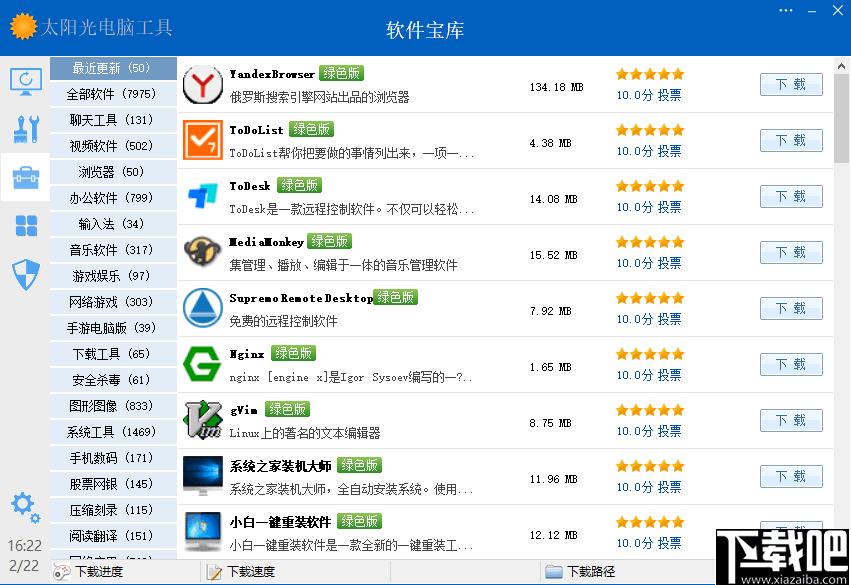Download ToDoList with its 下载 button
The image size is (851, 585).
(x=791, y=141)
